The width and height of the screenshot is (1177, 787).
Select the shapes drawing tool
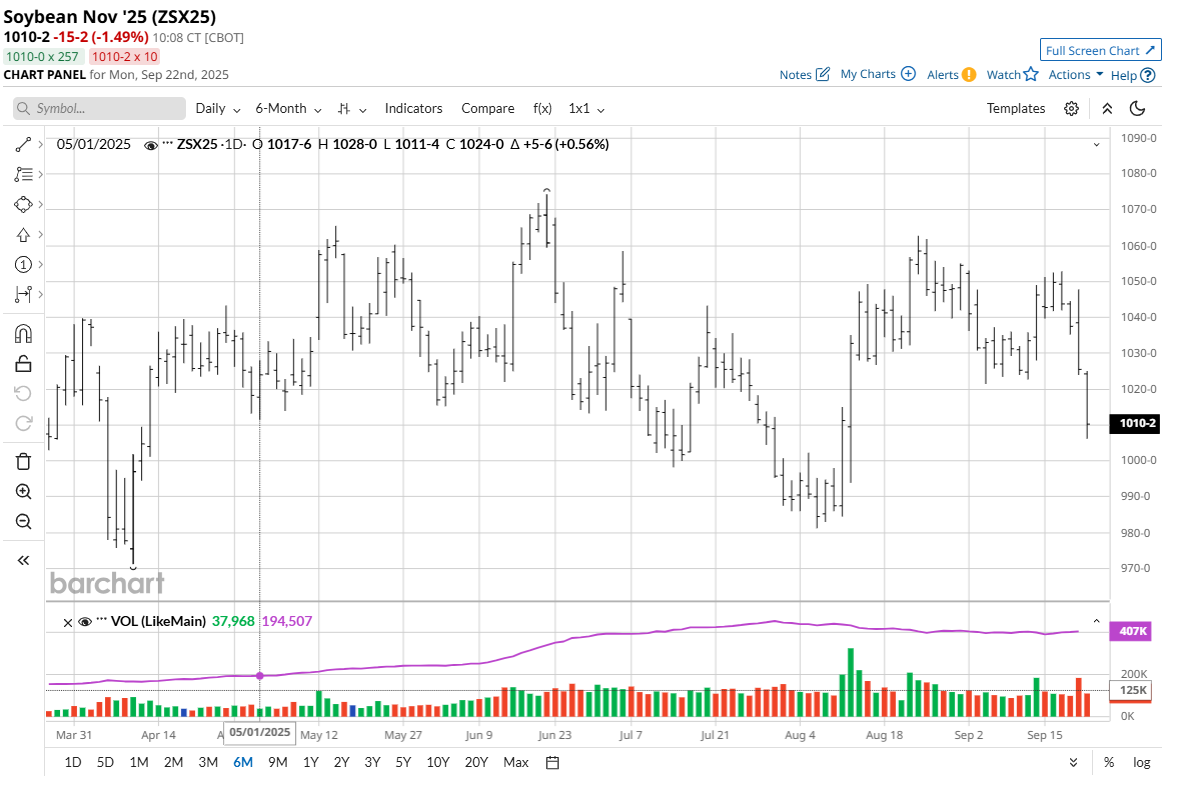click(x=23, y=204)
